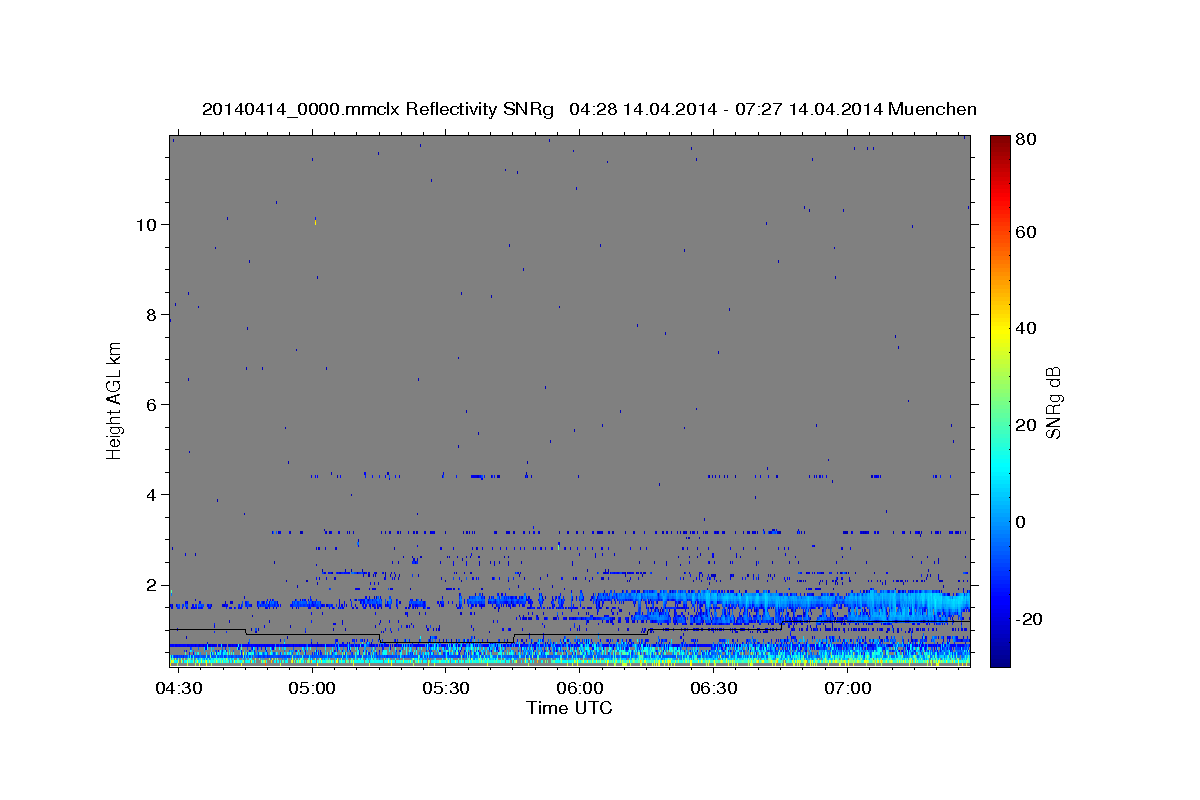Click the 06:00 time tick label

click(x=580, y=688)
